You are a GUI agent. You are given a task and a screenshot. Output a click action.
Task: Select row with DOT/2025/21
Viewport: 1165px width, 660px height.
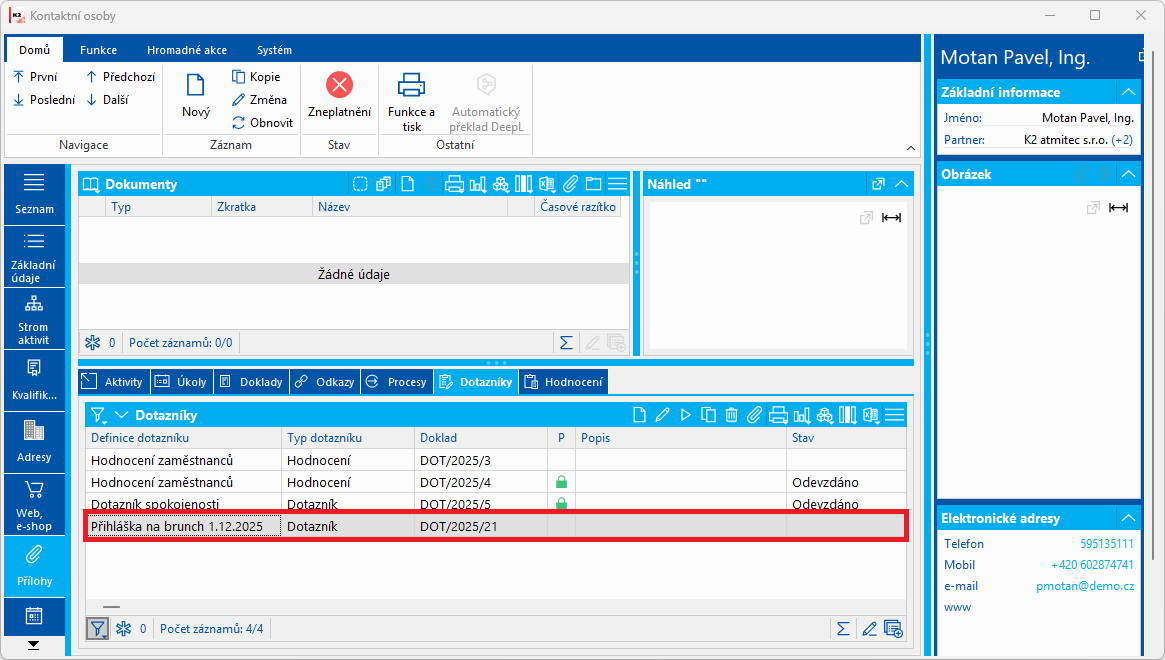pyautogui.click(x=496, y=526)
